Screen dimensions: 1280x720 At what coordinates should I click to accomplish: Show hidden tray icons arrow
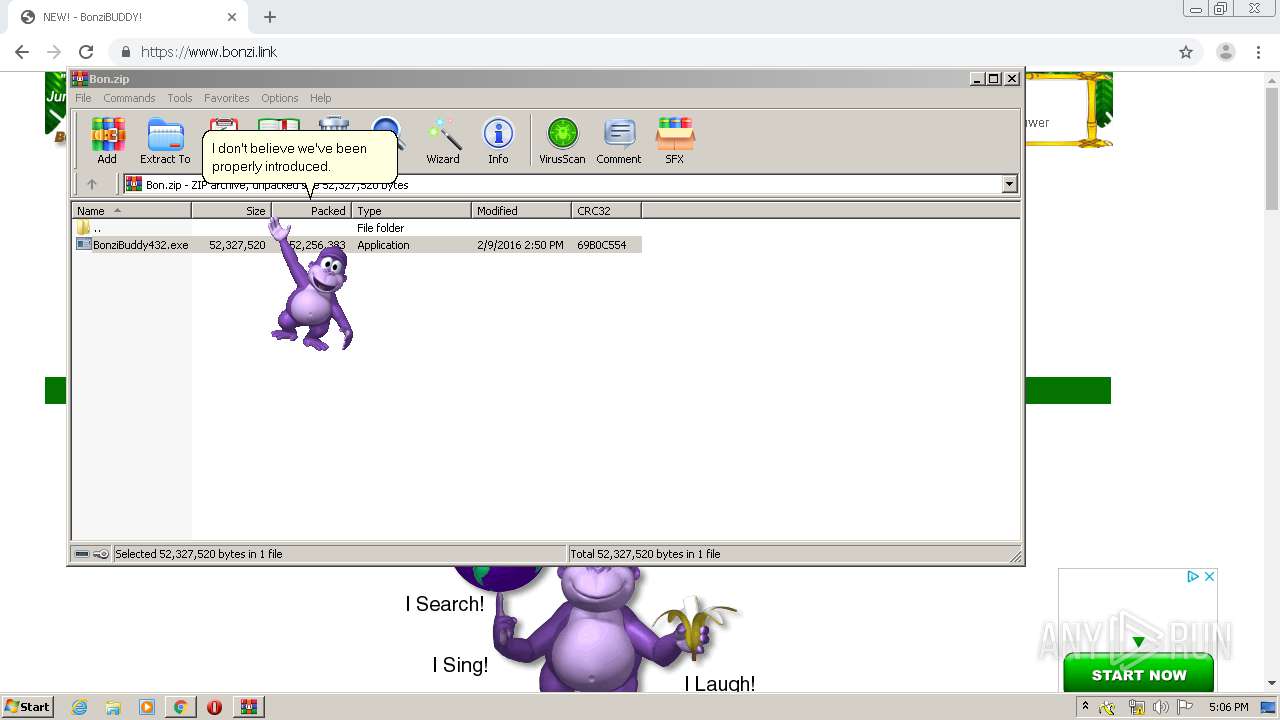pyautogui.click(x=1085, y=706)
